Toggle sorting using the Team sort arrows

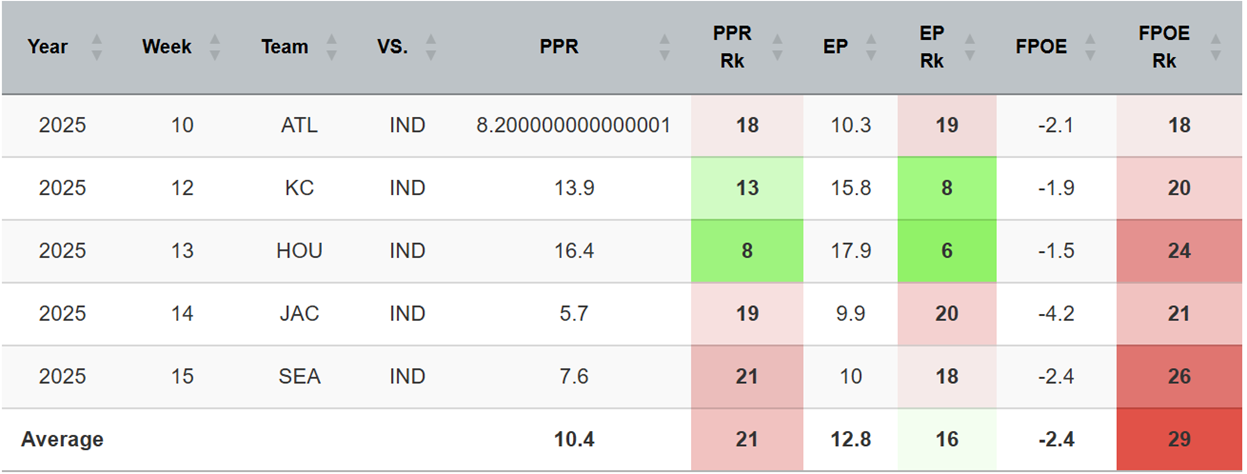(332, 47)
